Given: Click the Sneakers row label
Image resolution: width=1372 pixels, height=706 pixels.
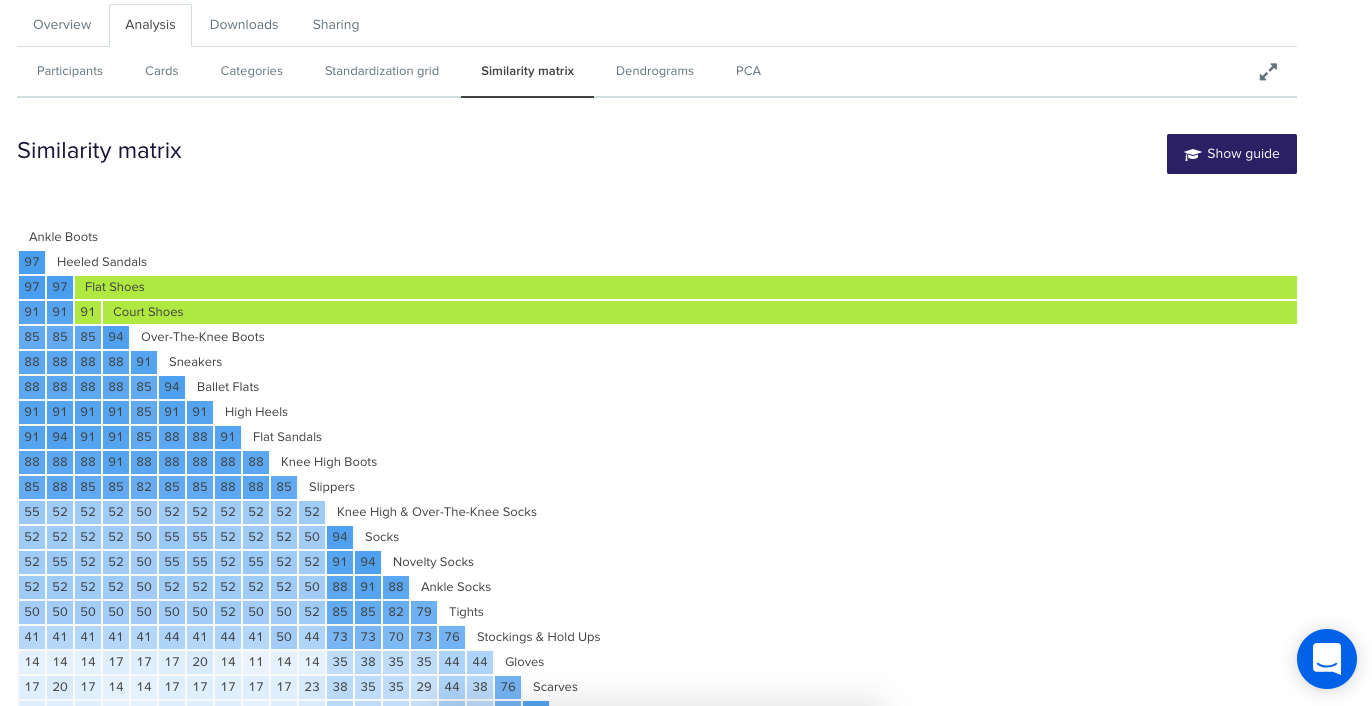Looking at the screenshot, I should [196, 362].
